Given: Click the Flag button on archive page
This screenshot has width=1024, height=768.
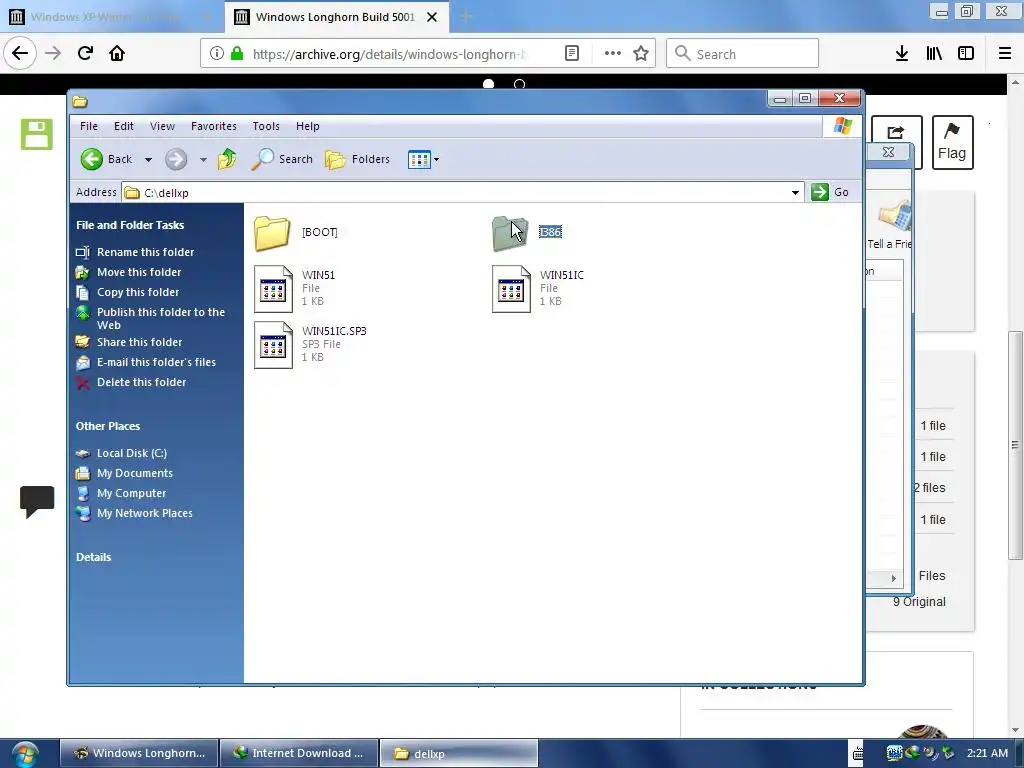Looking at the screenshot, I should pos(952,142).
